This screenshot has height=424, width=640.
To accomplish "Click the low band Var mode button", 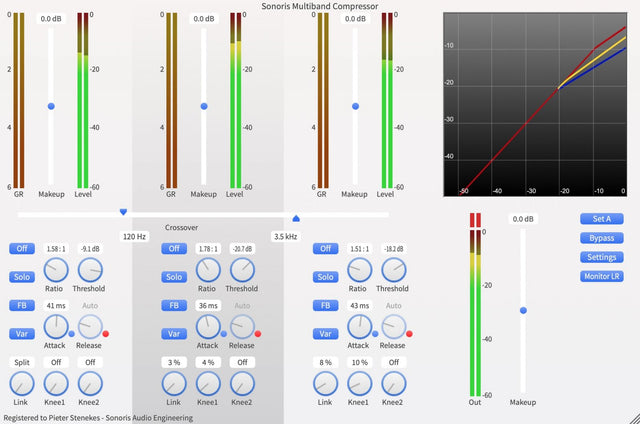I will pos(22,334).
